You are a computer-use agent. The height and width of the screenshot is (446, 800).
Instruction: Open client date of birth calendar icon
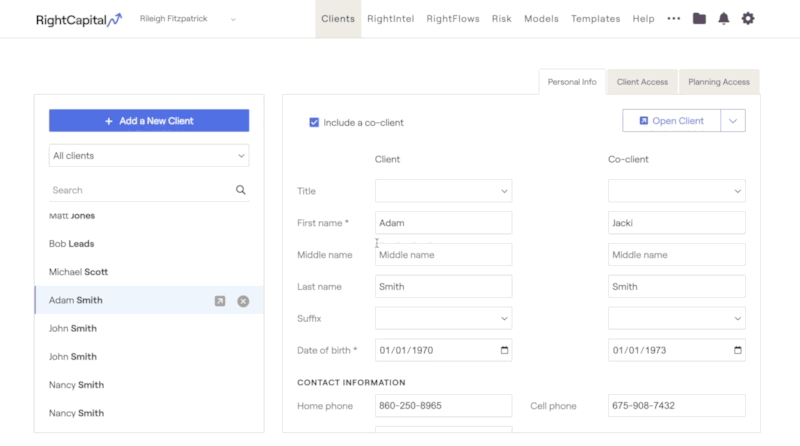pos(505,350)
